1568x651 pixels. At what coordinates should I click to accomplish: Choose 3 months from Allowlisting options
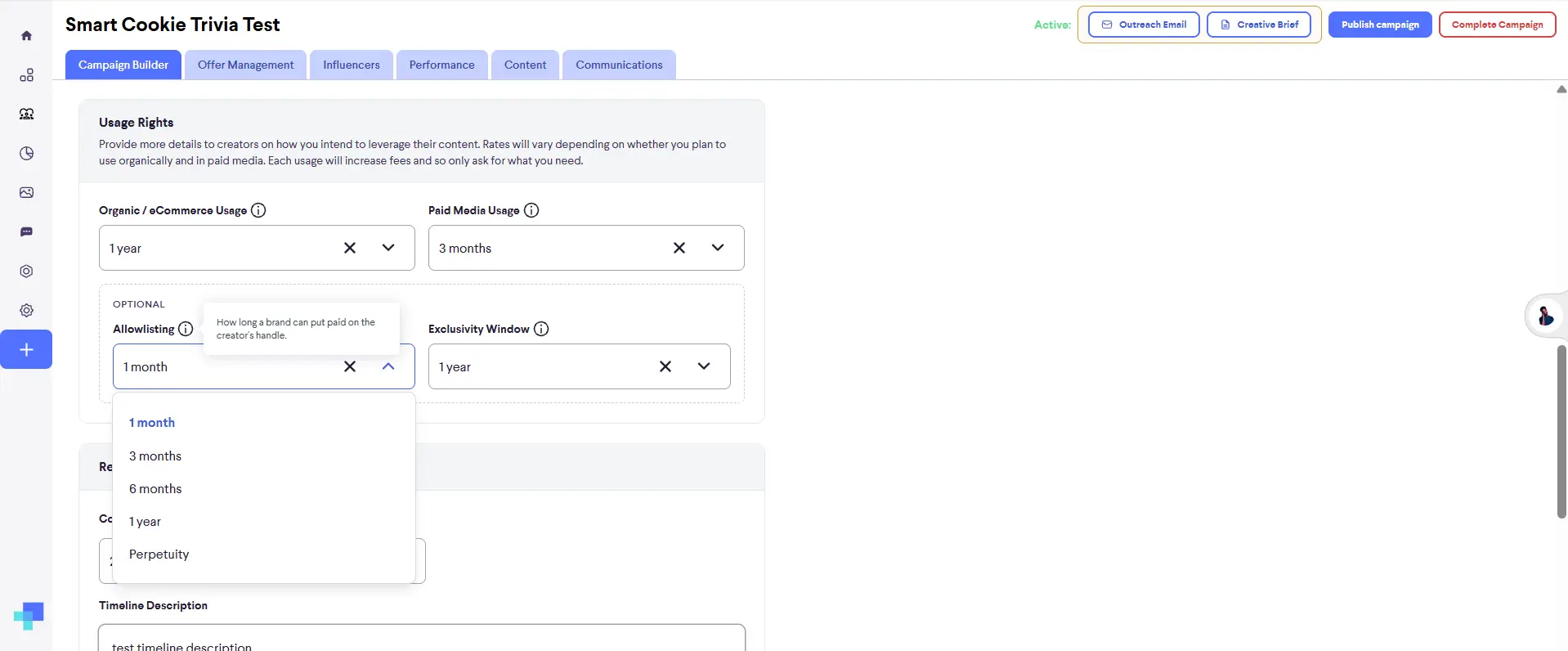(264, 456)
